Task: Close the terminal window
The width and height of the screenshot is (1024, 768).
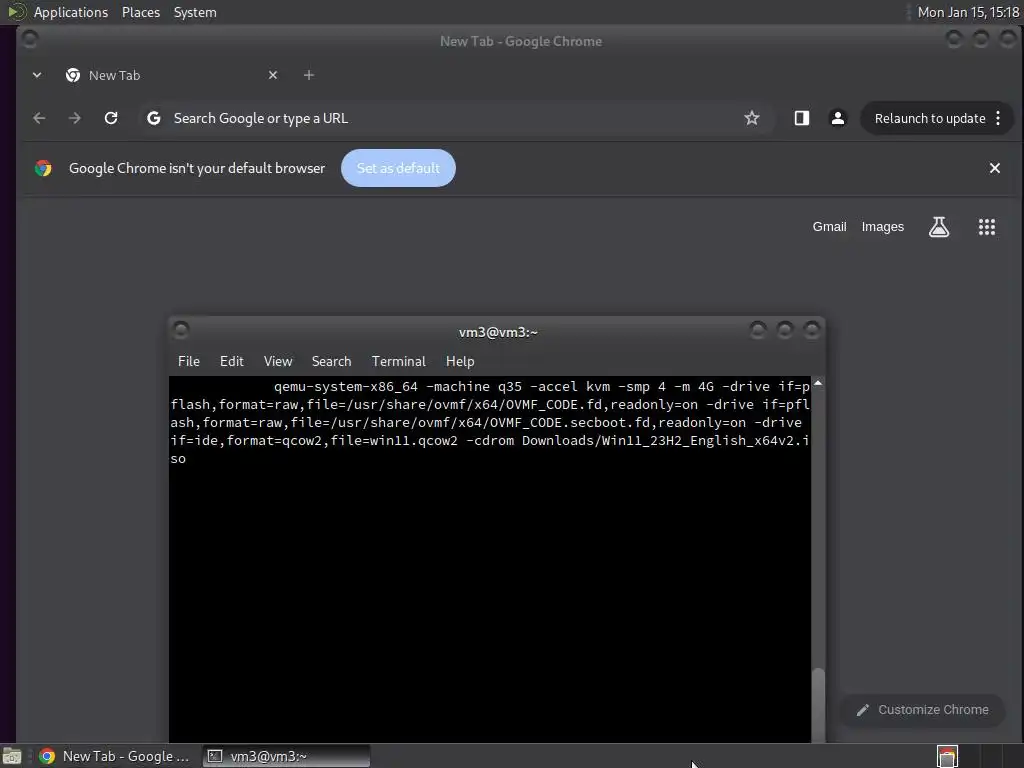Action: 812,330
